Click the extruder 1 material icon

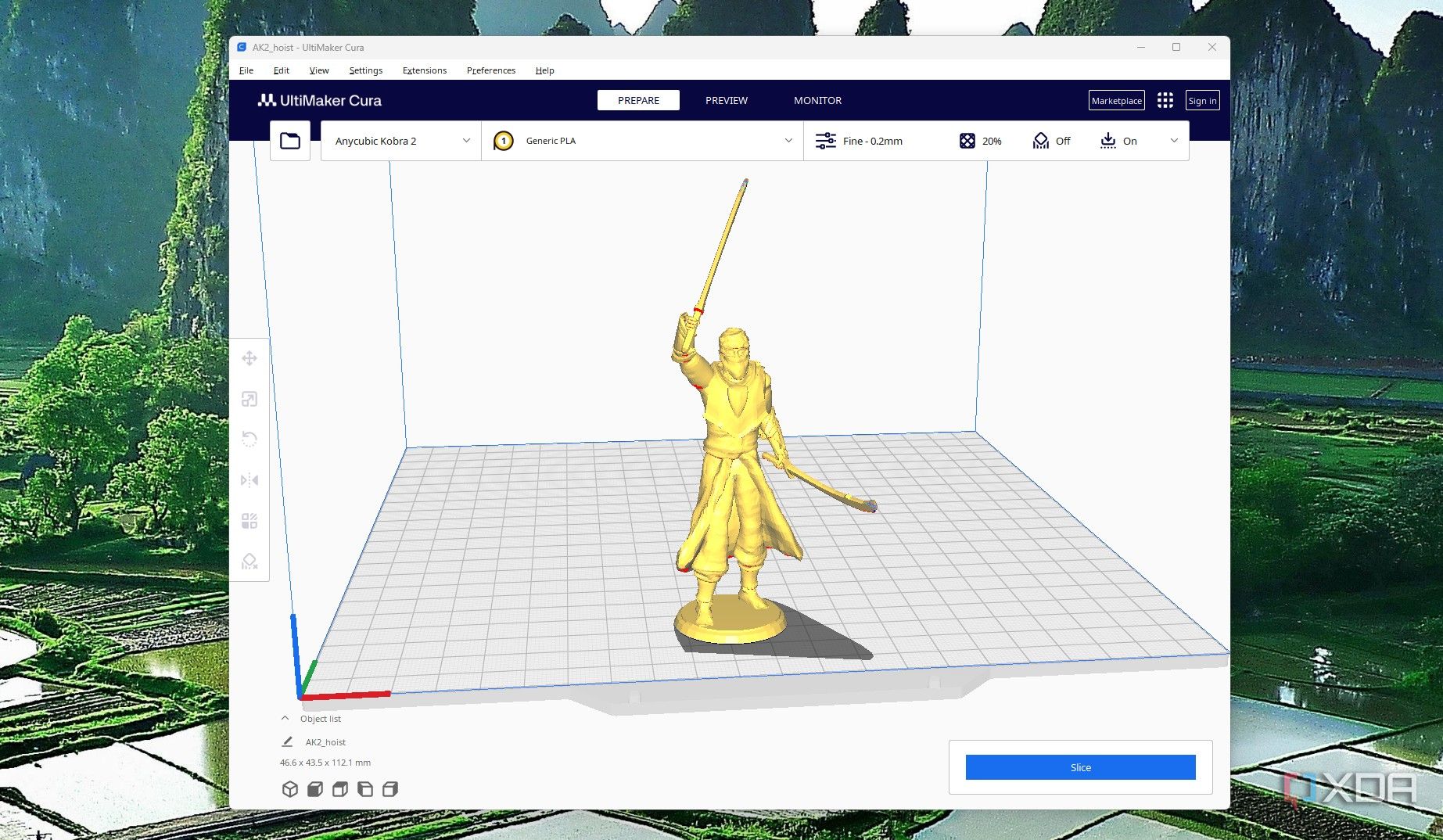pyautogui.click(x=504, y=141)
